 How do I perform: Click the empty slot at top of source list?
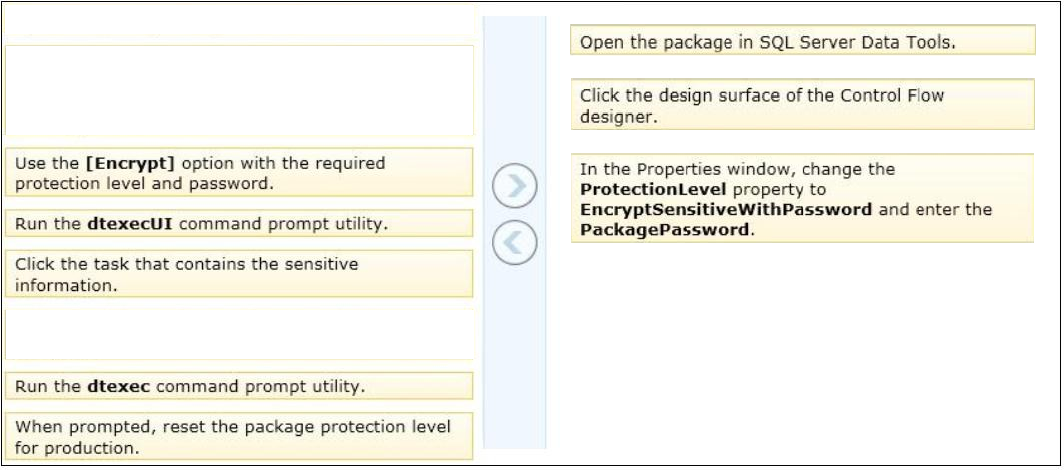point(239,90)
